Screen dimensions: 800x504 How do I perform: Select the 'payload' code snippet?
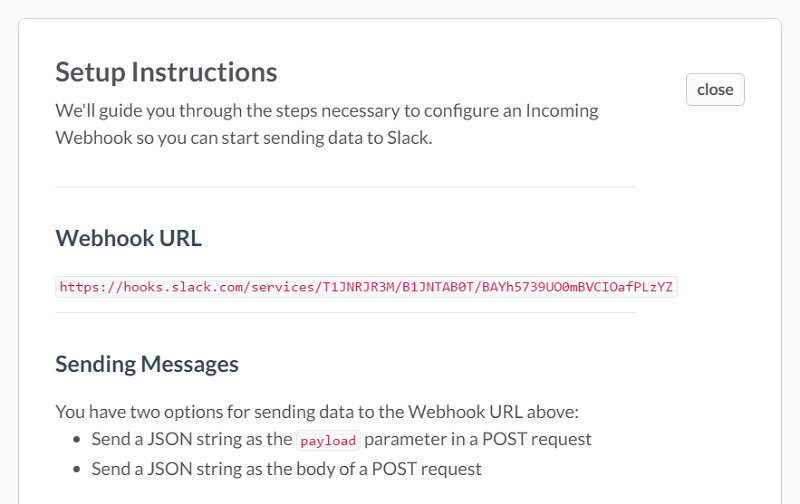(328, 440)
